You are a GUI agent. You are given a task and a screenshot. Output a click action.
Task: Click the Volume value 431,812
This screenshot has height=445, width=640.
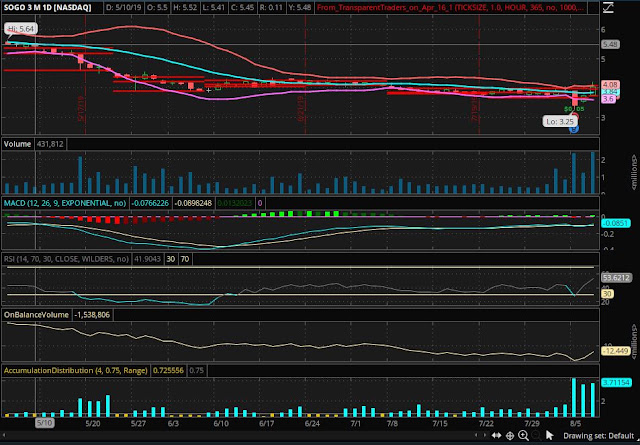point(50,144)
